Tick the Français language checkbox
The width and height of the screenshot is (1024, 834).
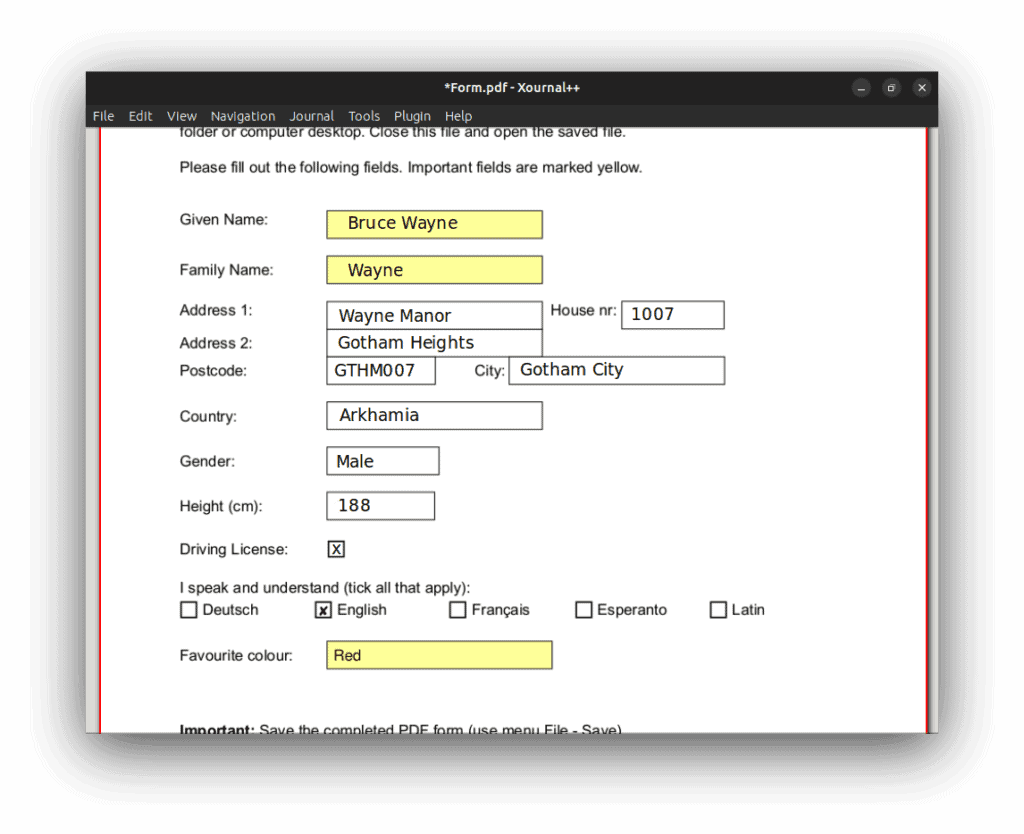click(458, 610)
